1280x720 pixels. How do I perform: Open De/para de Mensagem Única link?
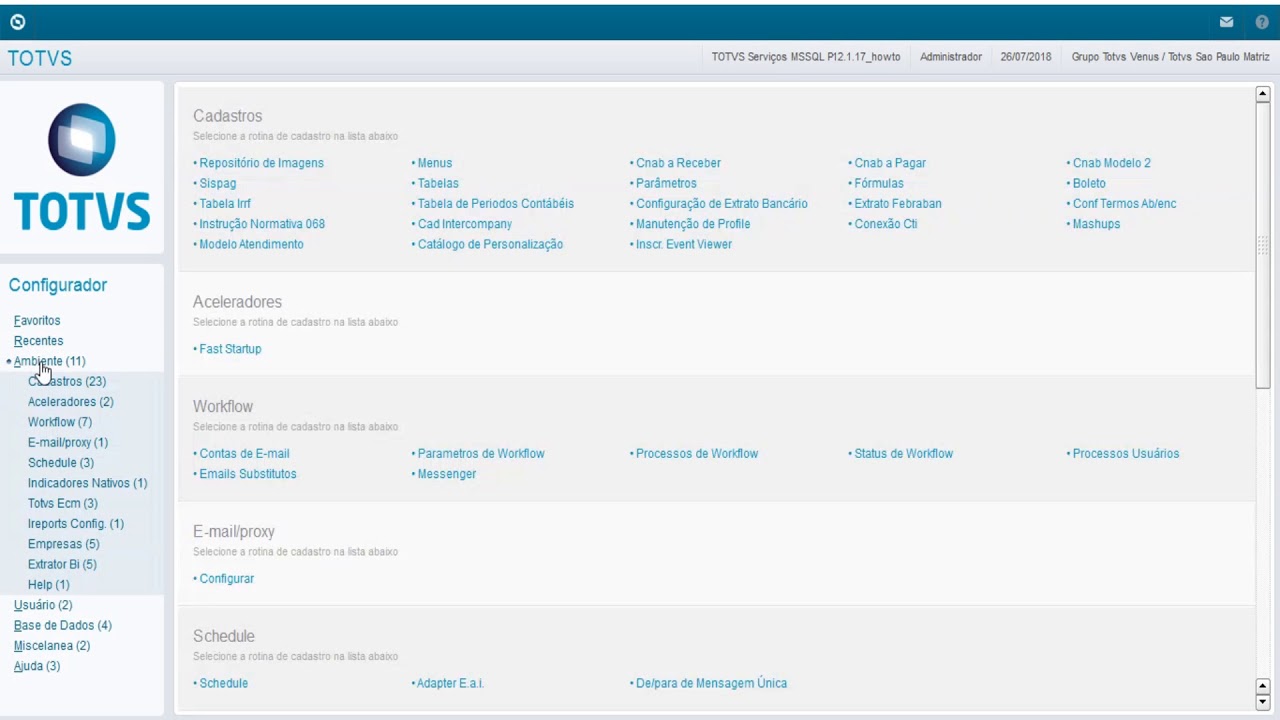tap(712, 684)
